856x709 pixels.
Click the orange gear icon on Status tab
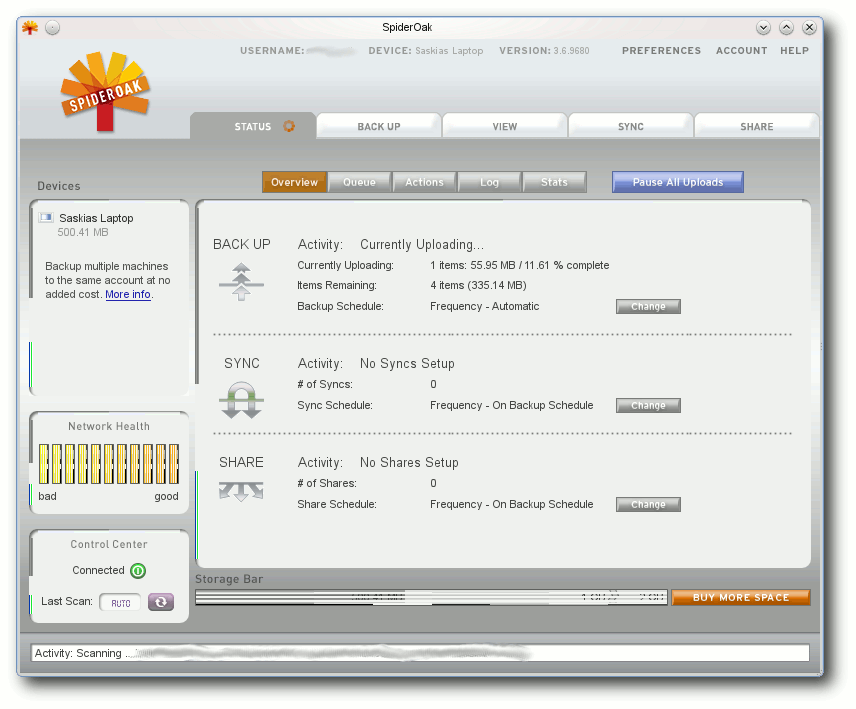(x=289, y=127)
